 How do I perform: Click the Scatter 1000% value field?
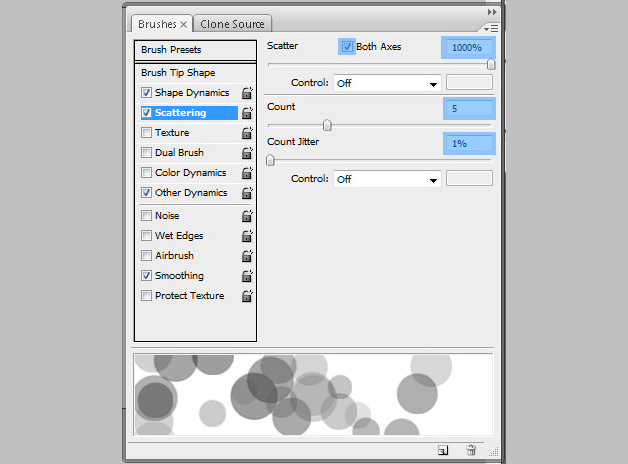click(468, 48)
